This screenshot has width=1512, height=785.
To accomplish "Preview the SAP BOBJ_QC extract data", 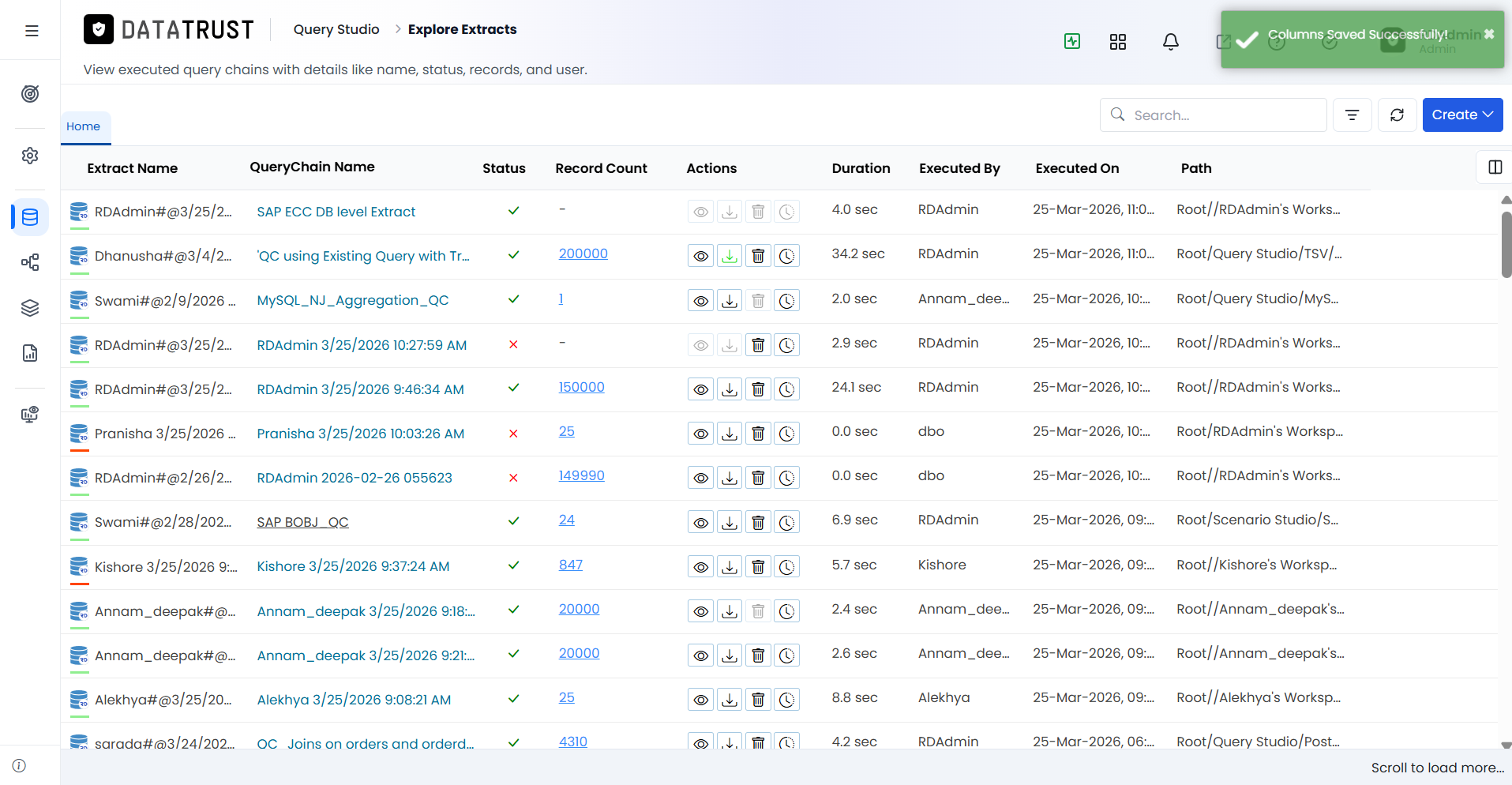I will tap(700, 523).
